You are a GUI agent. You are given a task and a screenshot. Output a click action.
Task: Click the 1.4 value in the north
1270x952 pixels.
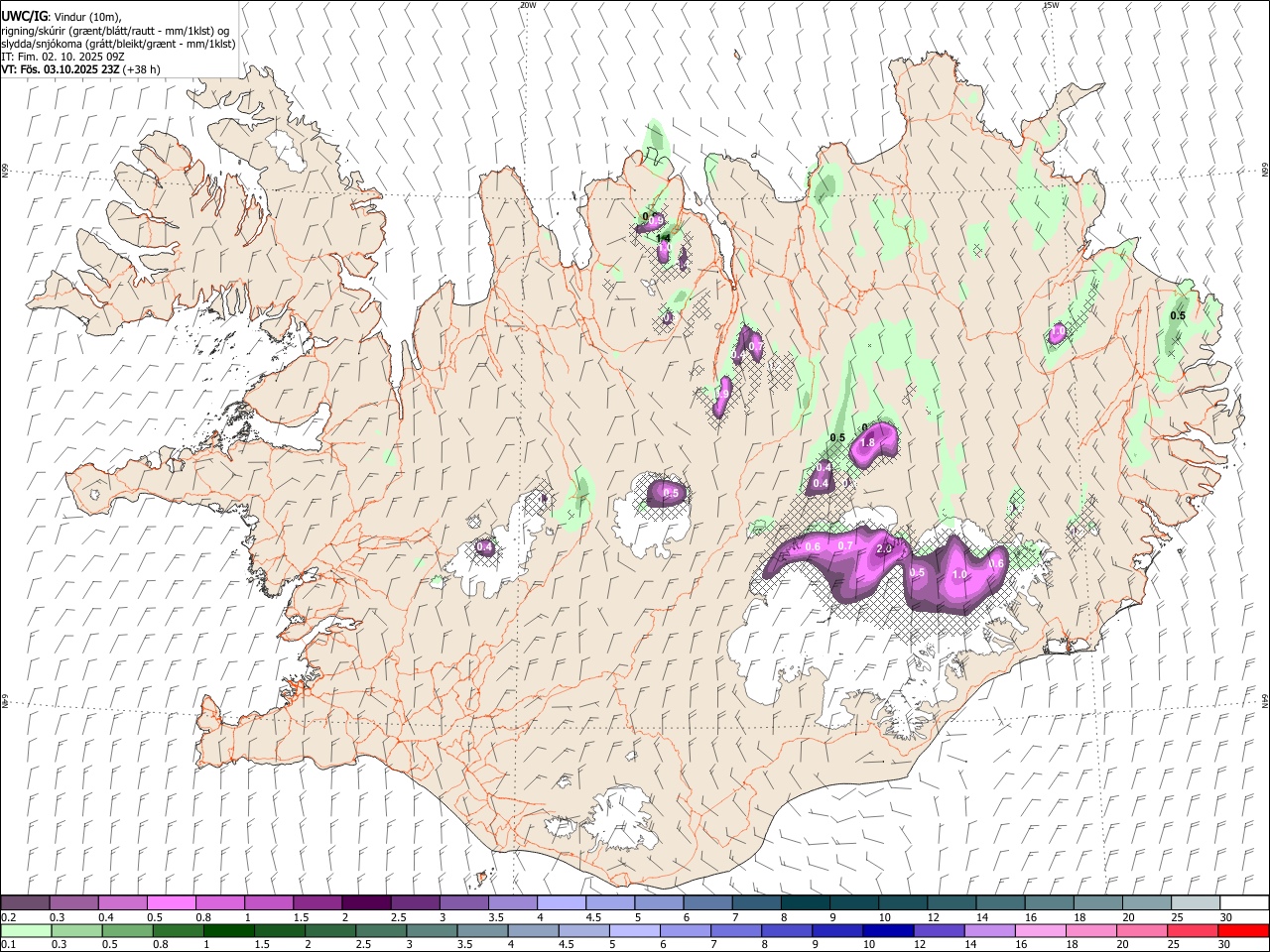(x=663, y=239)
